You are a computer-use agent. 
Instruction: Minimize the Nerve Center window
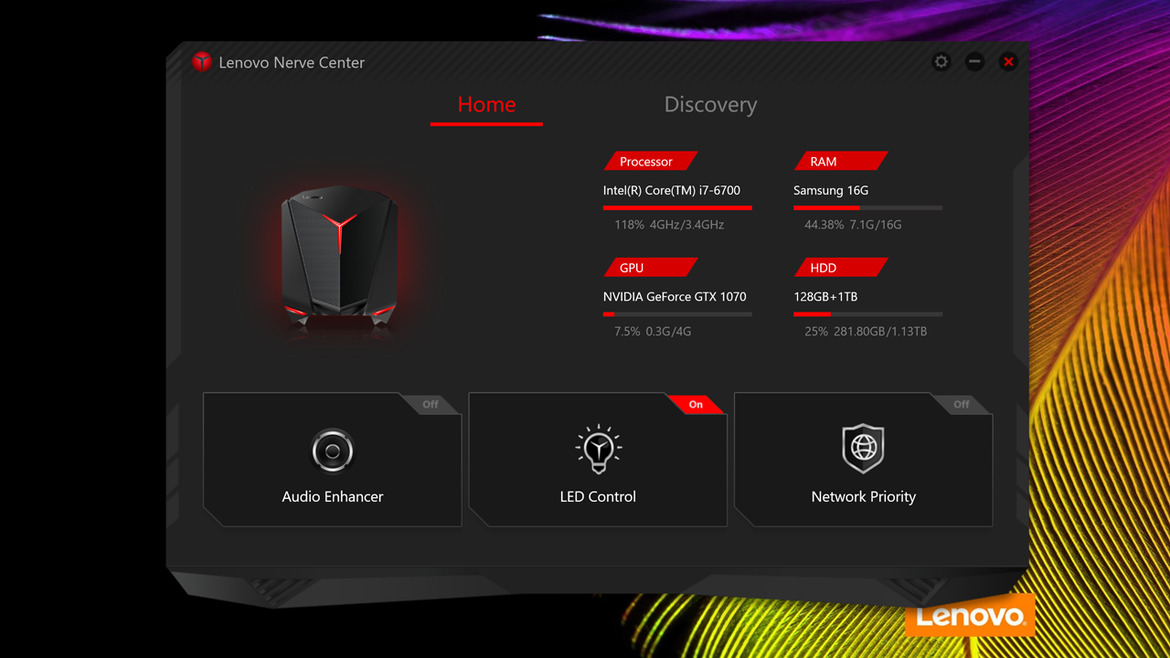pos(975,62)
